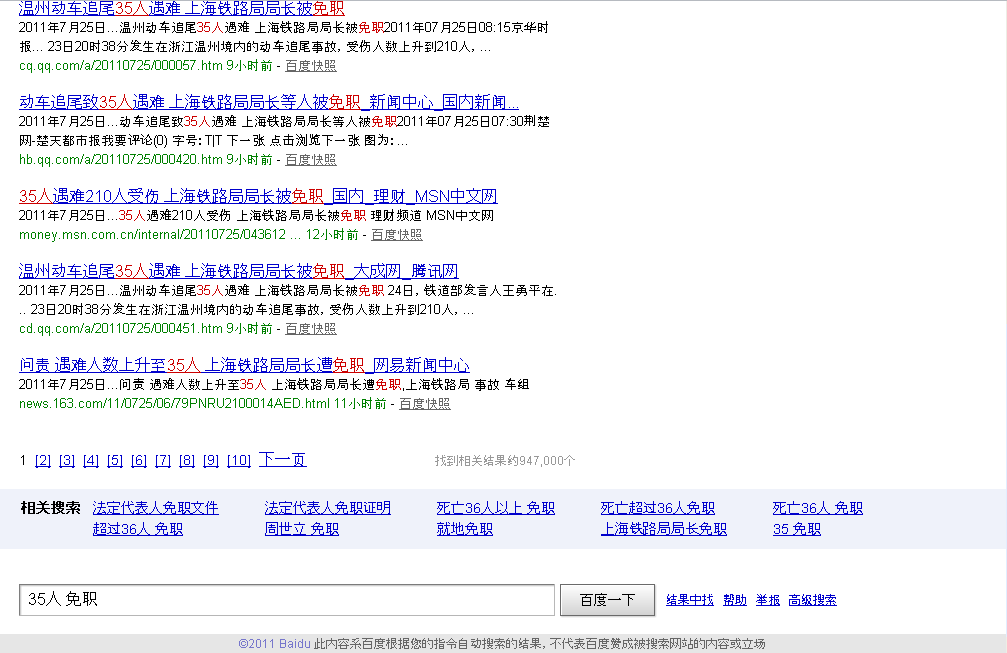Select related search 法定代表人免职证明

click(x=328, y=508)
